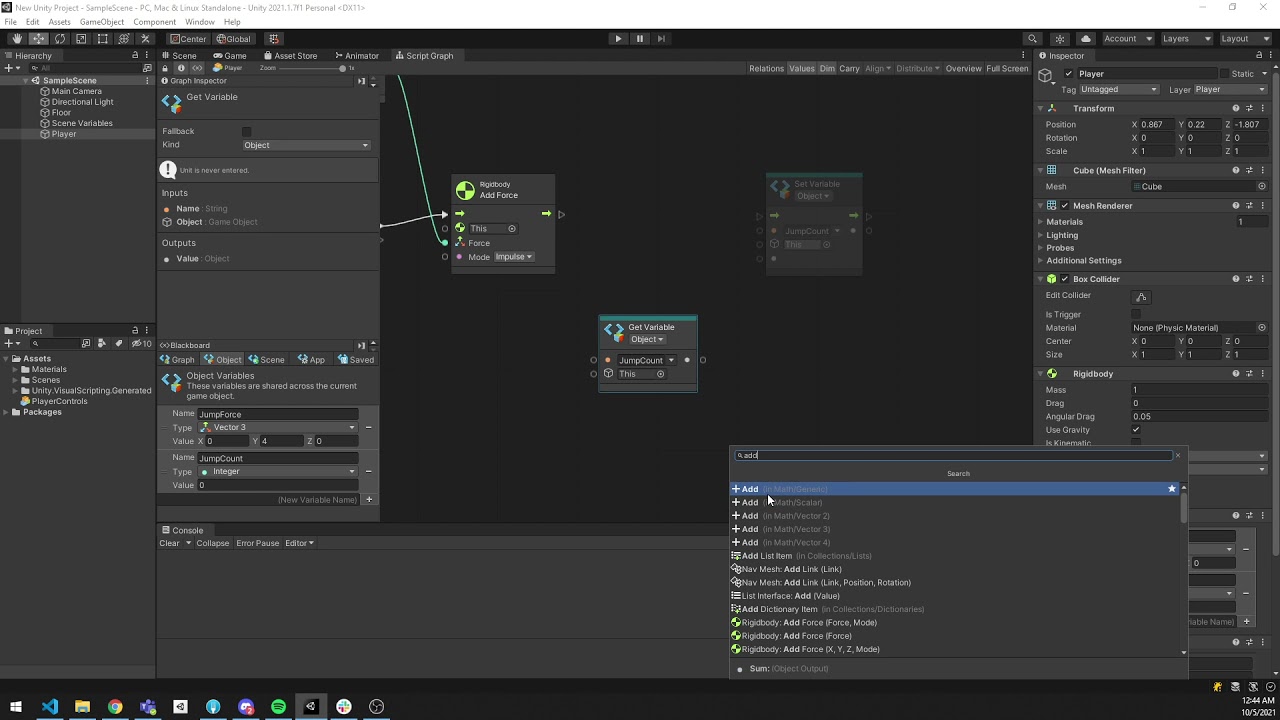Open the global search magnifier icon
This screenshot has height=720, width=1280.
[x=1032, y=39]
